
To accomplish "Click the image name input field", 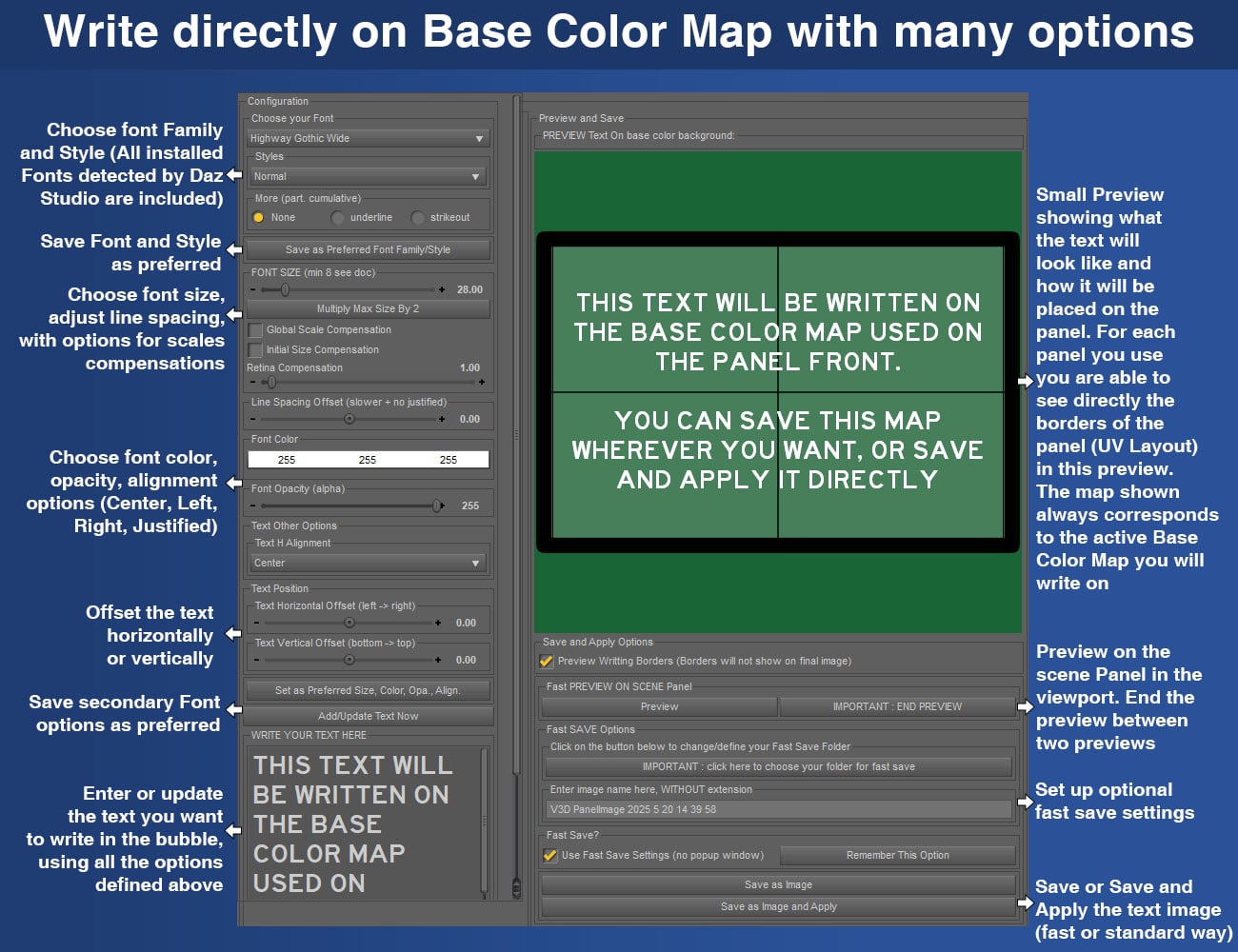I will click(778, 810).
